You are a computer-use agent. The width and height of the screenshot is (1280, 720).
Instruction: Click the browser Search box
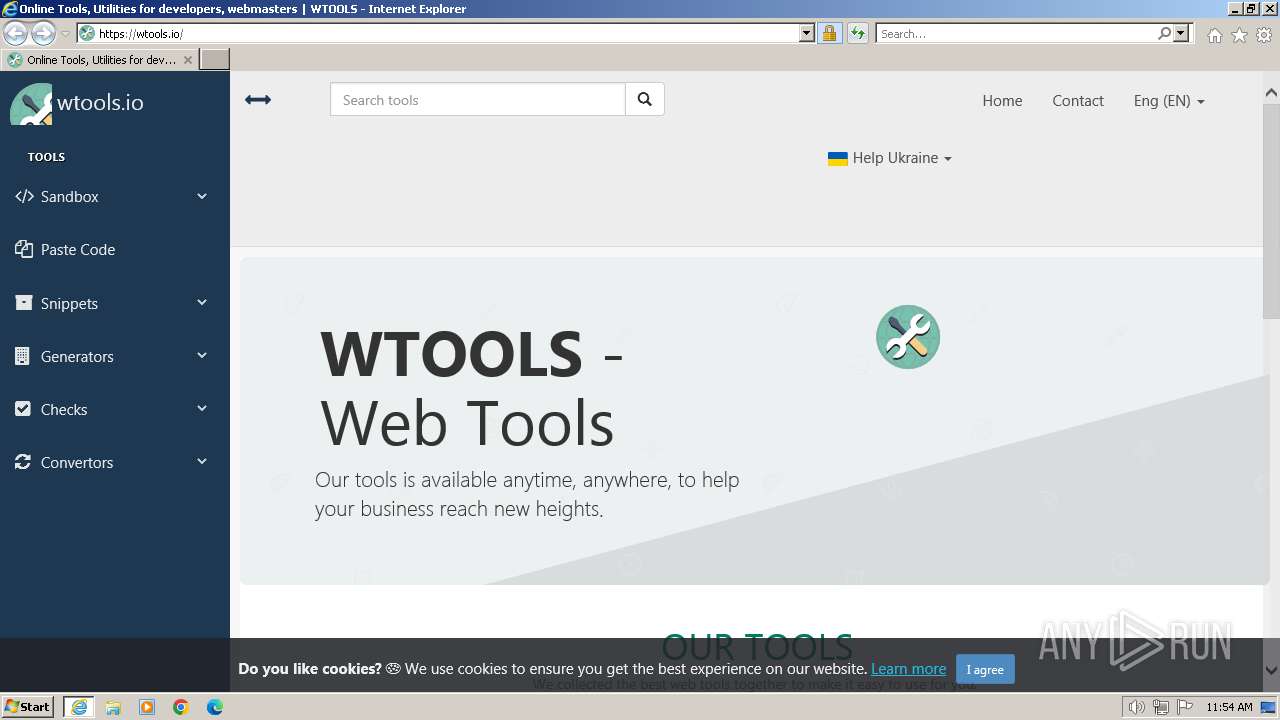(x=1015, y=33)
